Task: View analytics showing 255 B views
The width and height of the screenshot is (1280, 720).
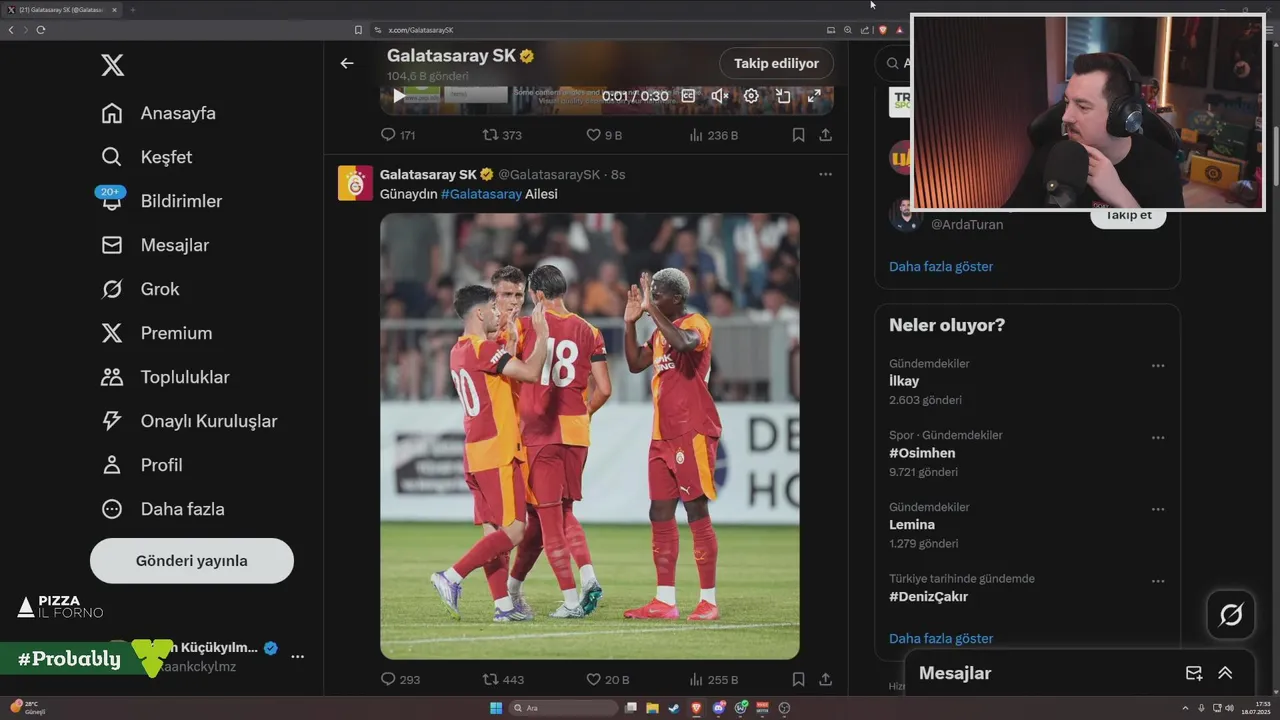Action: coord(714,679)
